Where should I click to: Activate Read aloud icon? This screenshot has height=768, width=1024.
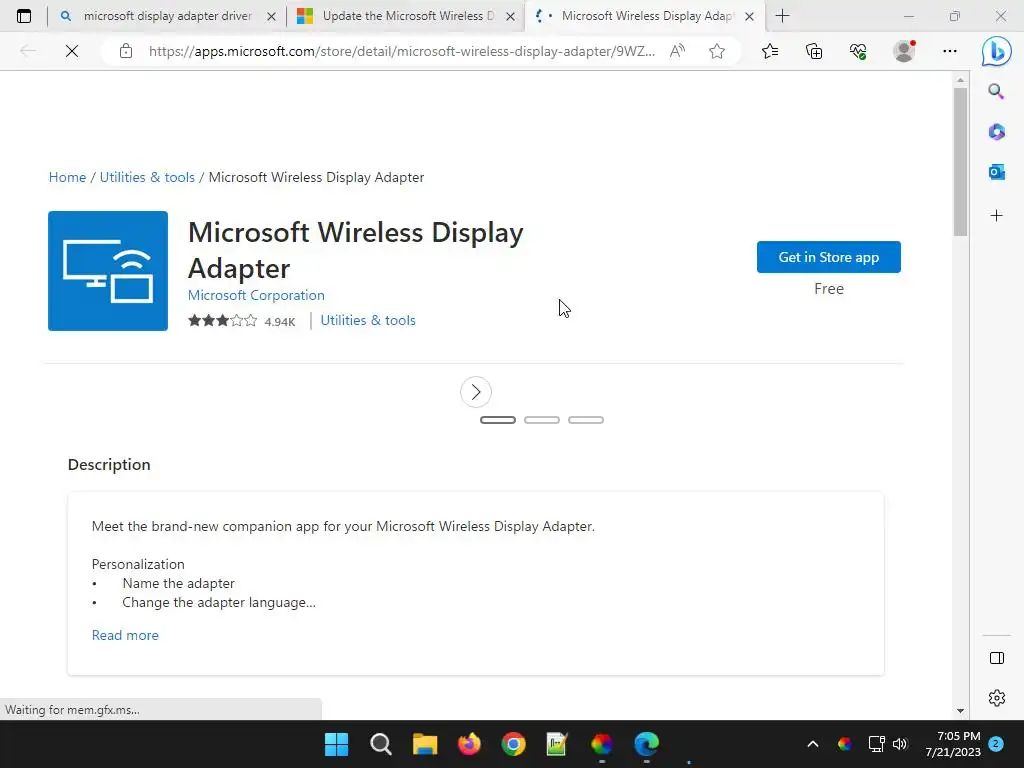coord(677,51)
